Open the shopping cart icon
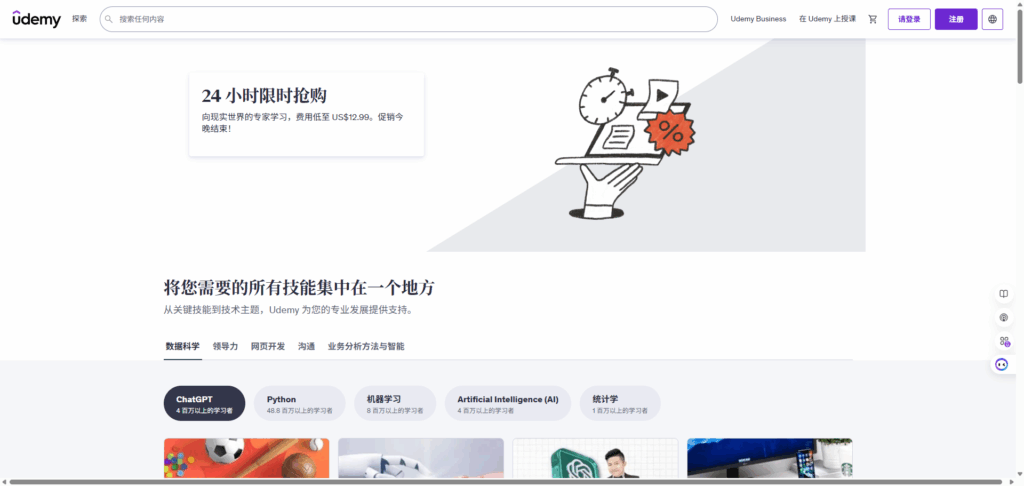The height and width of the screenshot is (486, 1024). tap(872, 20)
